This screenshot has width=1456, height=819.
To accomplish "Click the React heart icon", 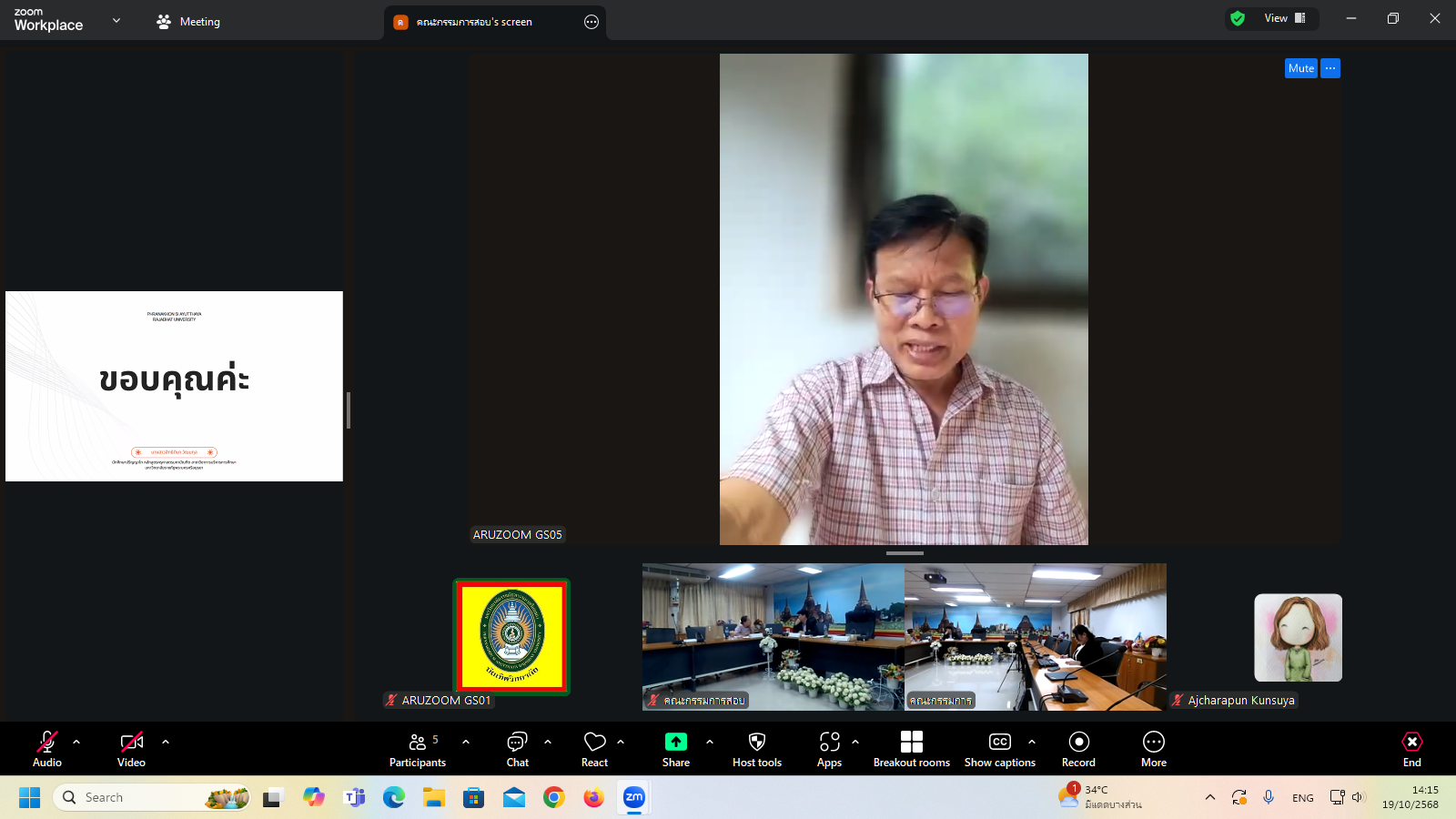I will pos(594,749).
